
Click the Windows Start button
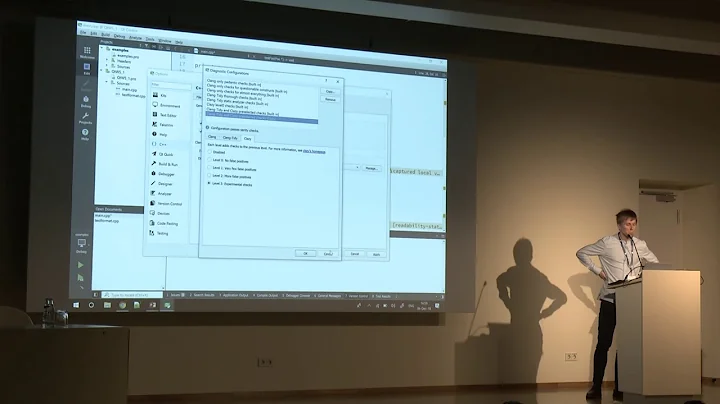coord(76,305)
